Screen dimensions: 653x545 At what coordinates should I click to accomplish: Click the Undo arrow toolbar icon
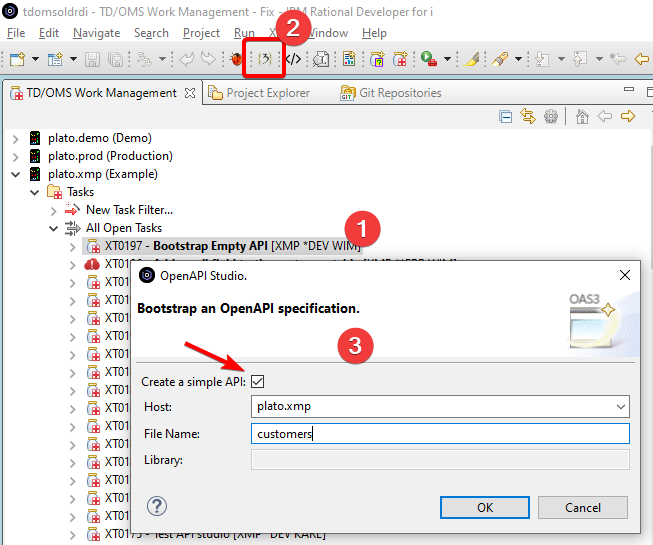186,59
